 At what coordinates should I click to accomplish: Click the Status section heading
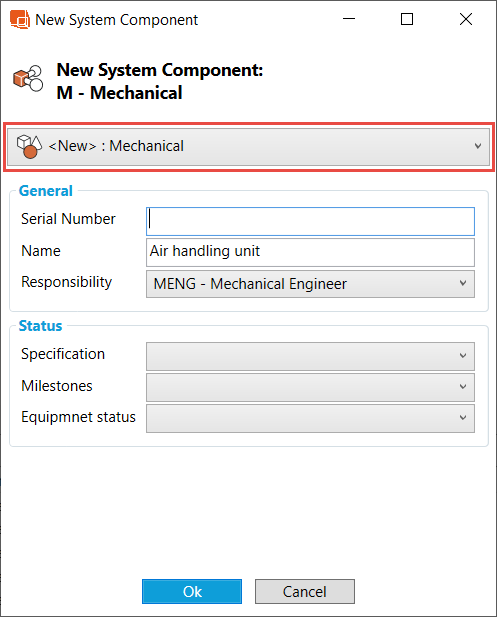tap(41, 326)
